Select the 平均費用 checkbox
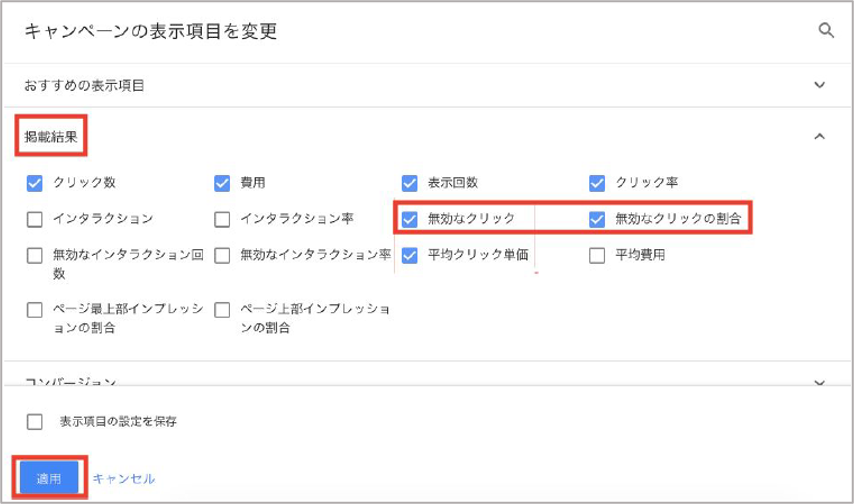 point(597,255)
